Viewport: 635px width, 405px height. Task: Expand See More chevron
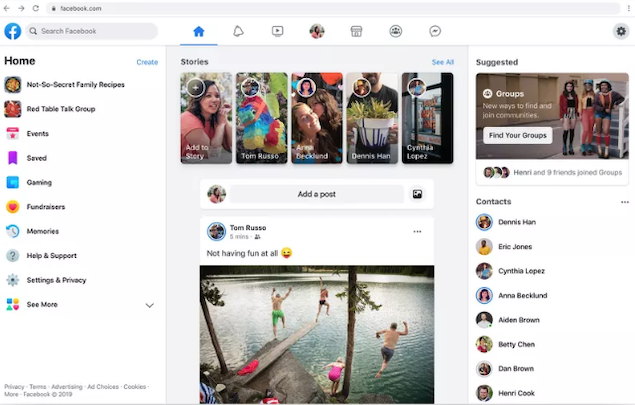(x=149, y=305)
